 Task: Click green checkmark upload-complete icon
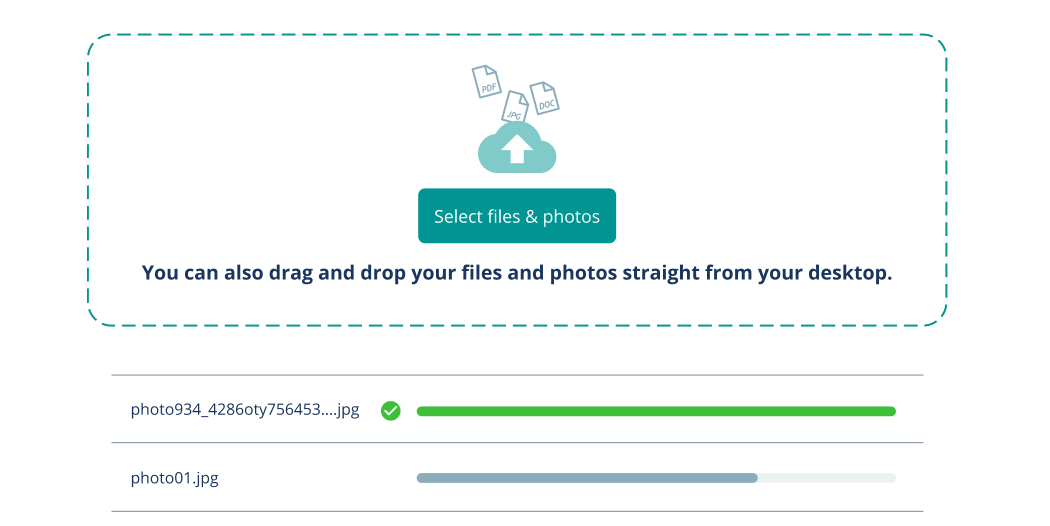tap(390, 411)
